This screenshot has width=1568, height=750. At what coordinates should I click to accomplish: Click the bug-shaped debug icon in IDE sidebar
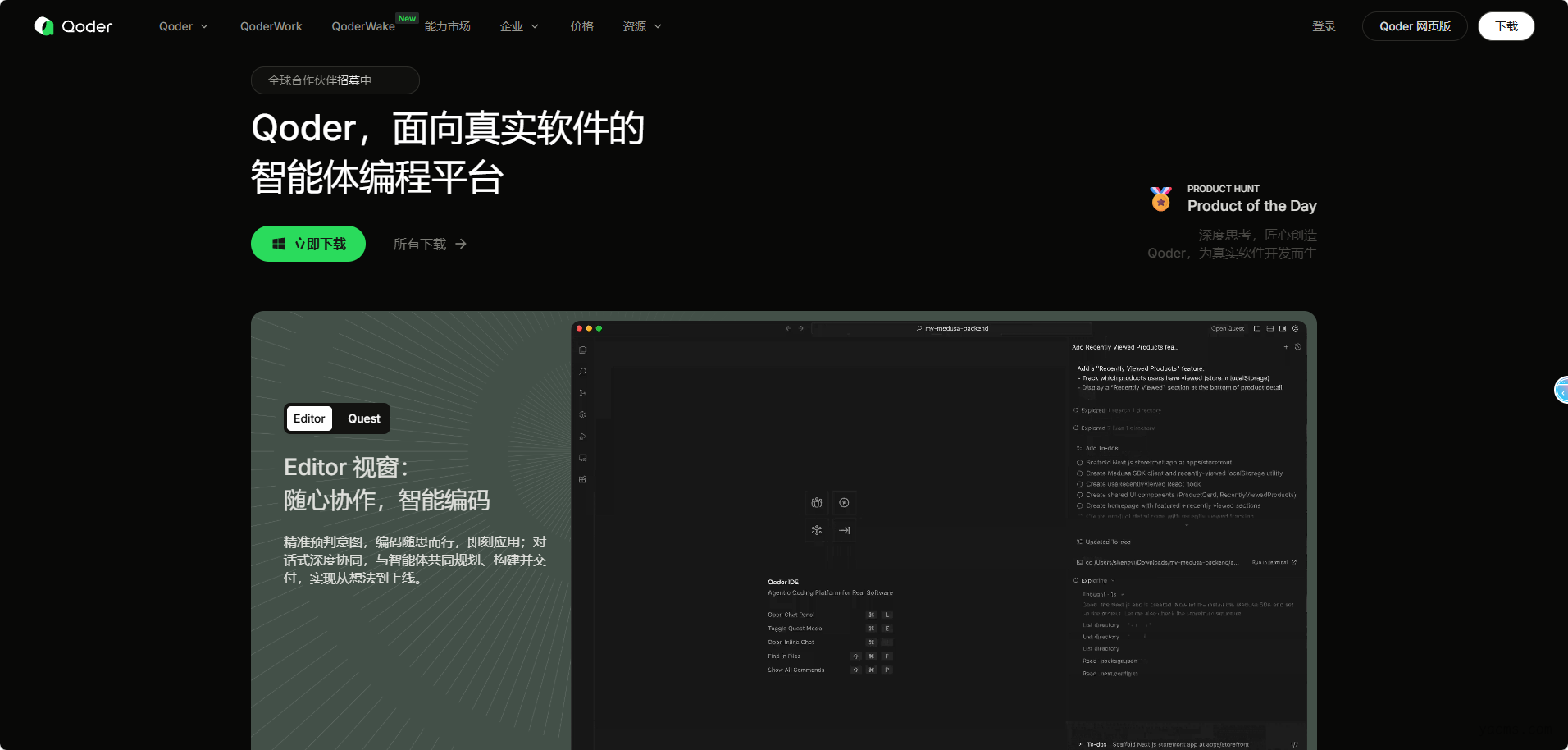click(x=583, y=414)
